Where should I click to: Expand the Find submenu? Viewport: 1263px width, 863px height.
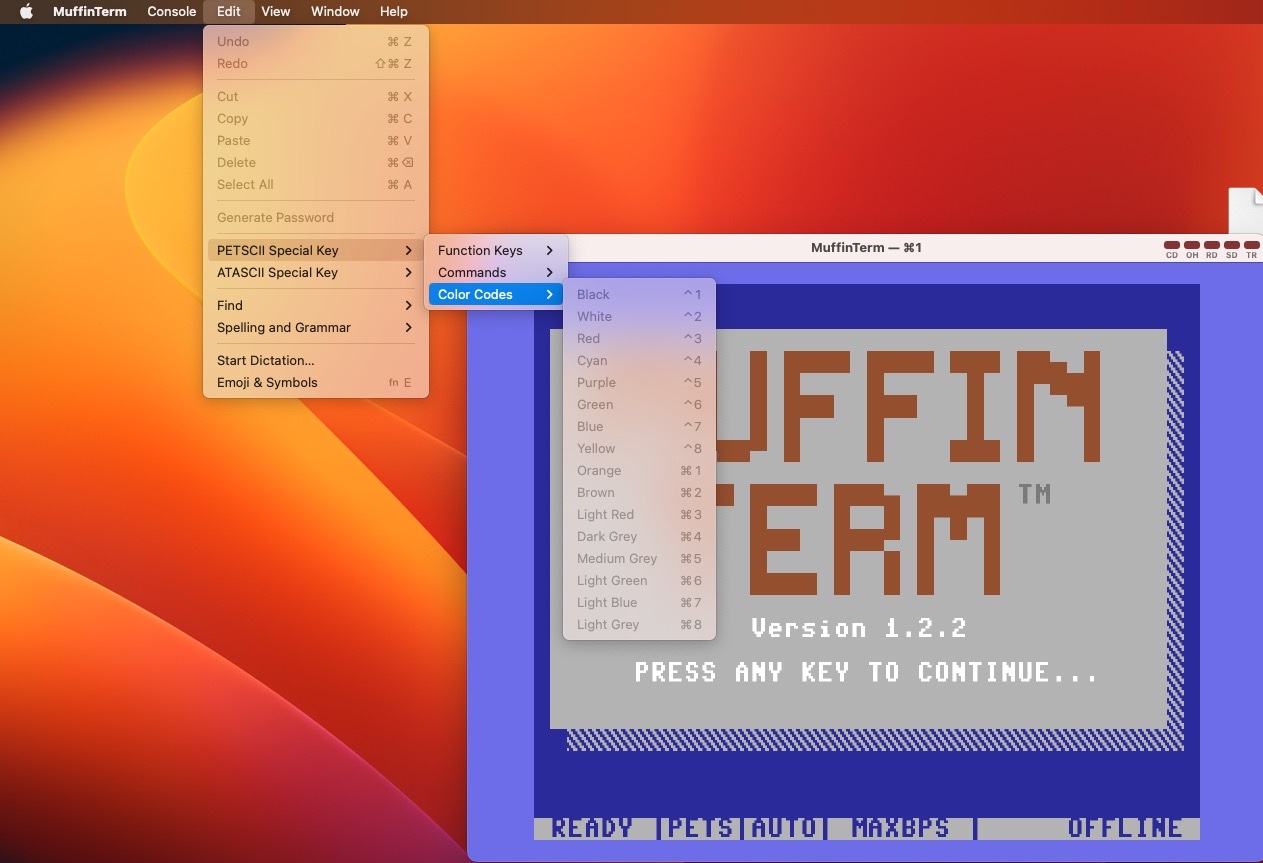pyautogui.click(x=316, y=305)
